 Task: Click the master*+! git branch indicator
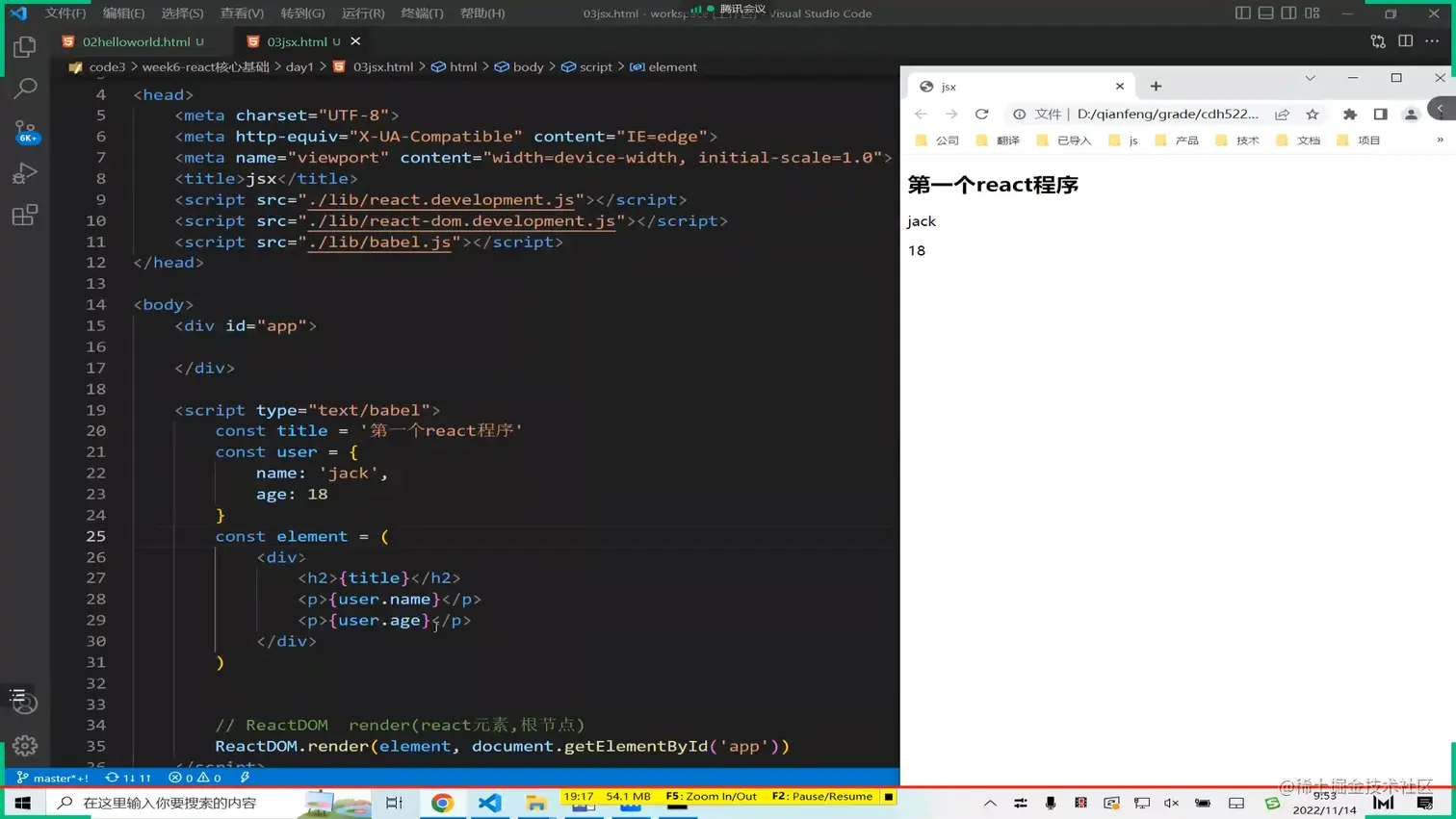[x=53, y=778]
